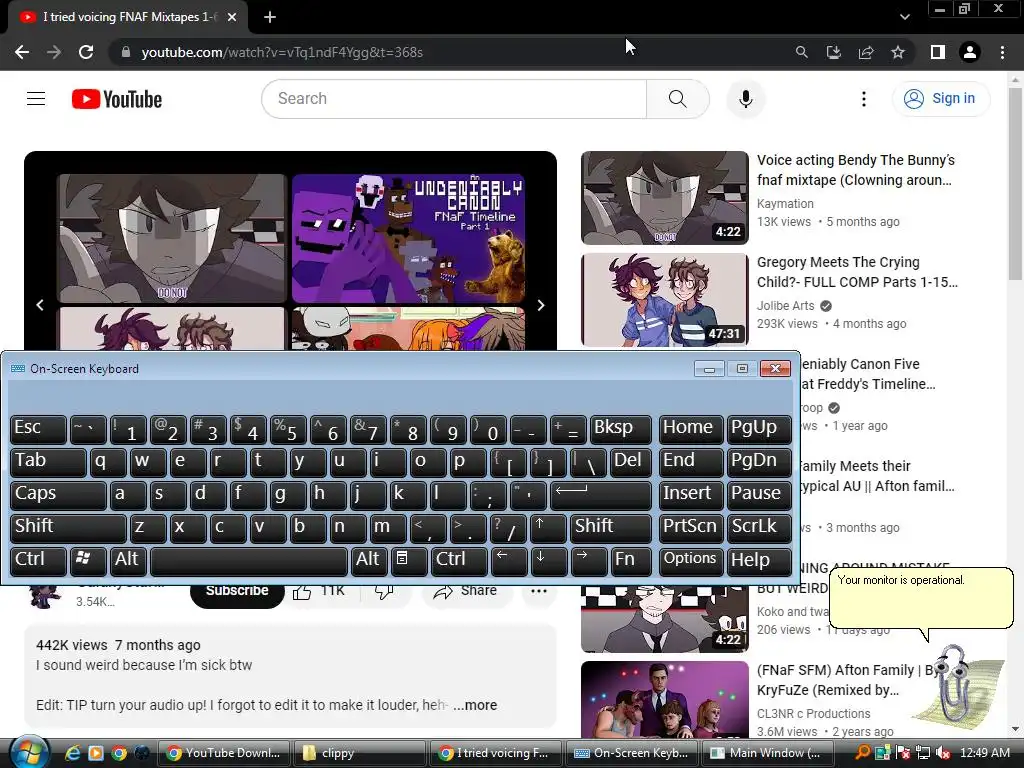Switch to 'Main Window' taskbar item

[x=769, y=753]
